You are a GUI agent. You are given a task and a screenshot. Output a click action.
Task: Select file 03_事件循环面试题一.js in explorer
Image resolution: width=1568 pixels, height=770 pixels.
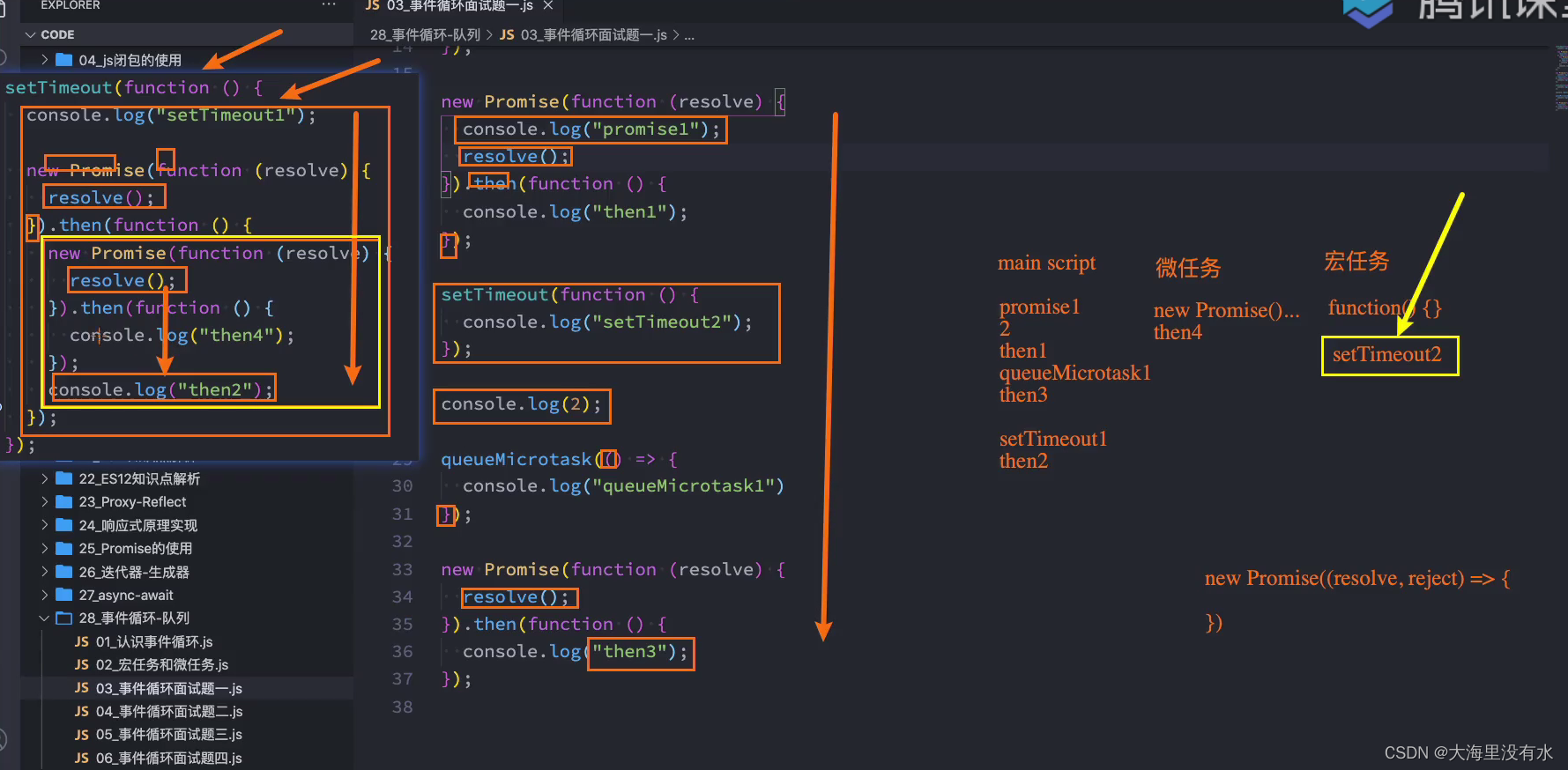[169, 688]
